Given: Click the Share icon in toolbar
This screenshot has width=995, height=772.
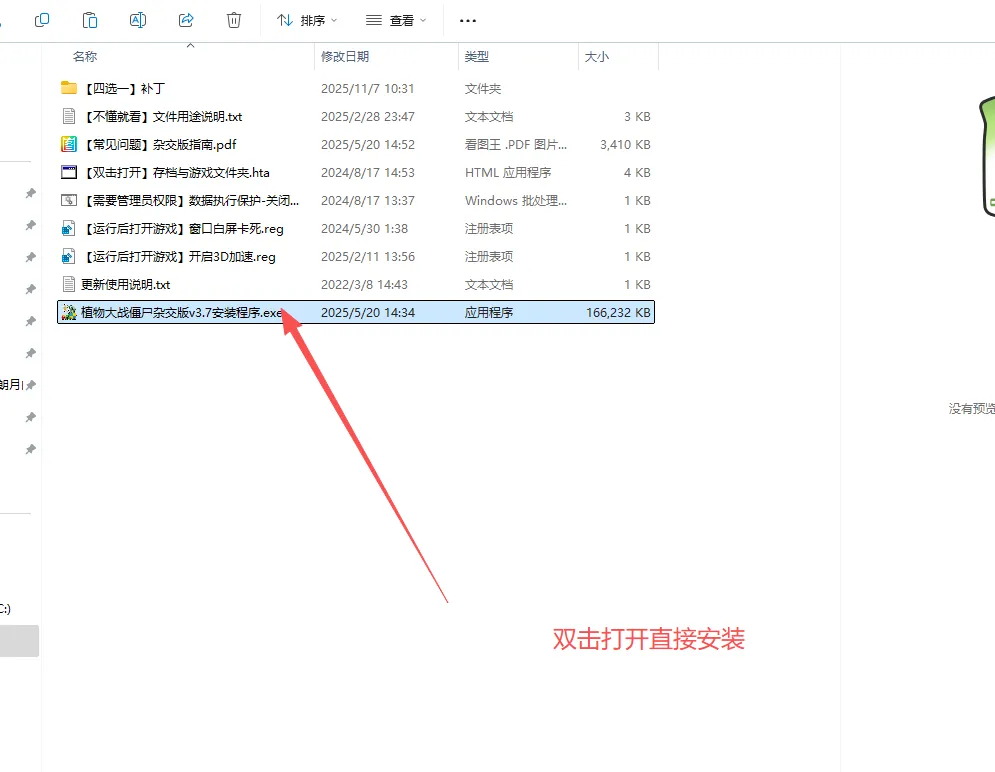Looking at the screenshot, I should (186, 20).
